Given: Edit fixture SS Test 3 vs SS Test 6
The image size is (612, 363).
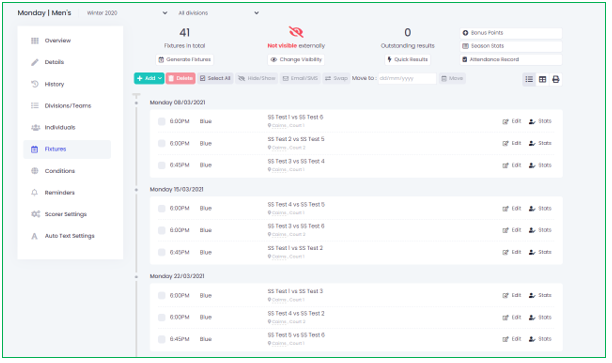Looking at the screenshot, I should pos(512,230).
